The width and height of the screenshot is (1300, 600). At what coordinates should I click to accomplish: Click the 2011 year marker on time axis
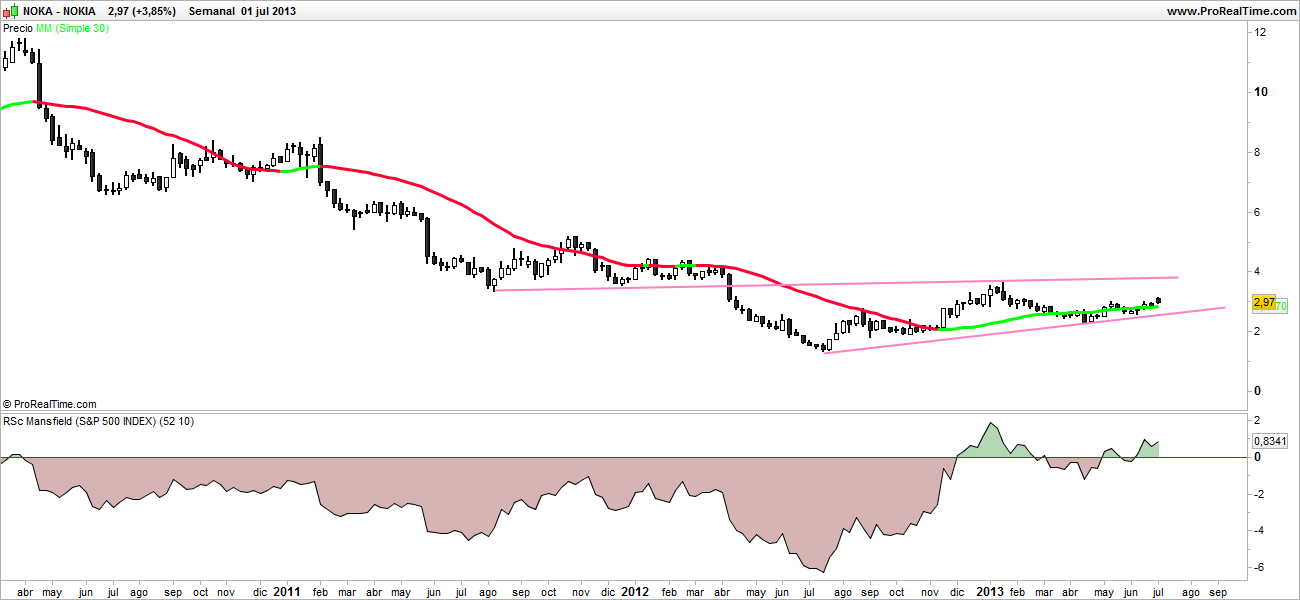(287, 591)
